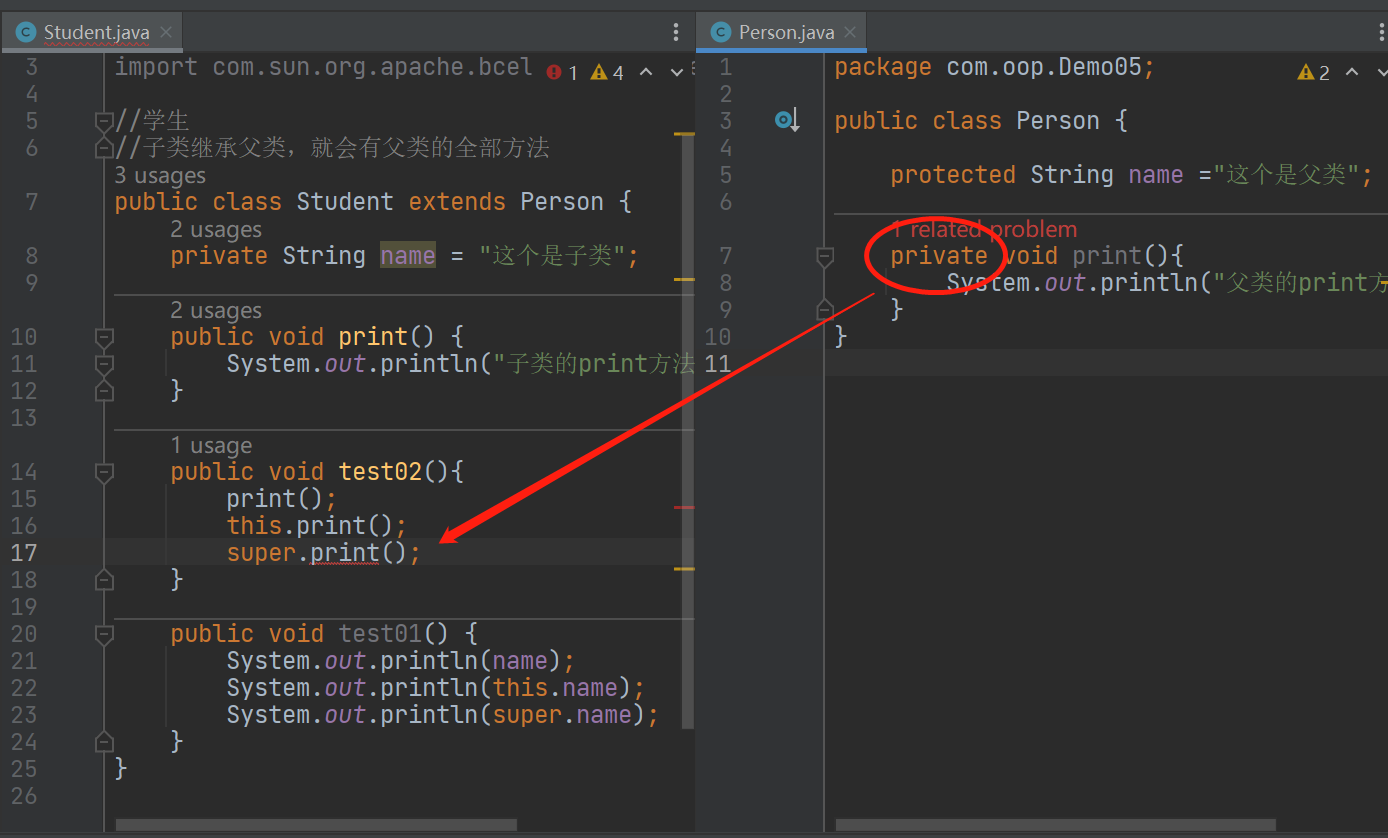
Task: Click the vertical scrollbar in Student.java editor
Action: [688, 430]
